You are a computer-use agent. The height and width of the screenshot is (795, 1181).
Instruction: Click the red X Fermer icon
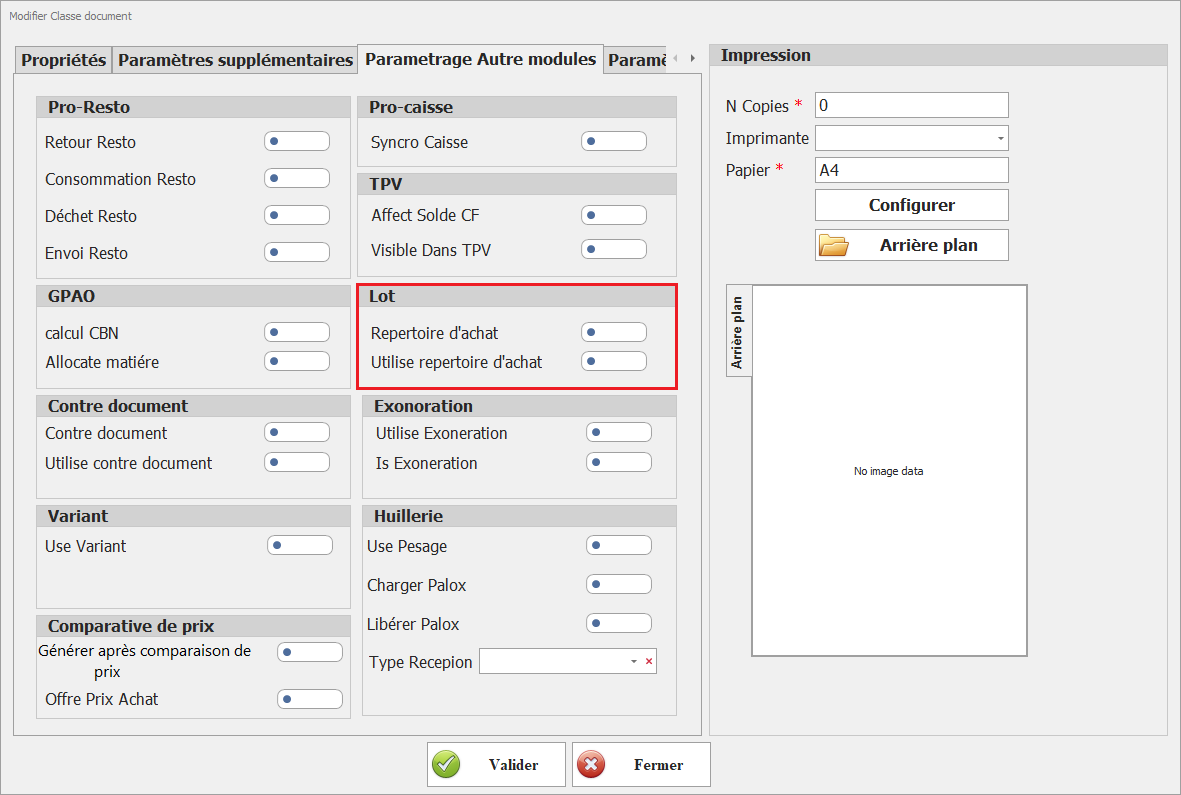coord(591,765)
